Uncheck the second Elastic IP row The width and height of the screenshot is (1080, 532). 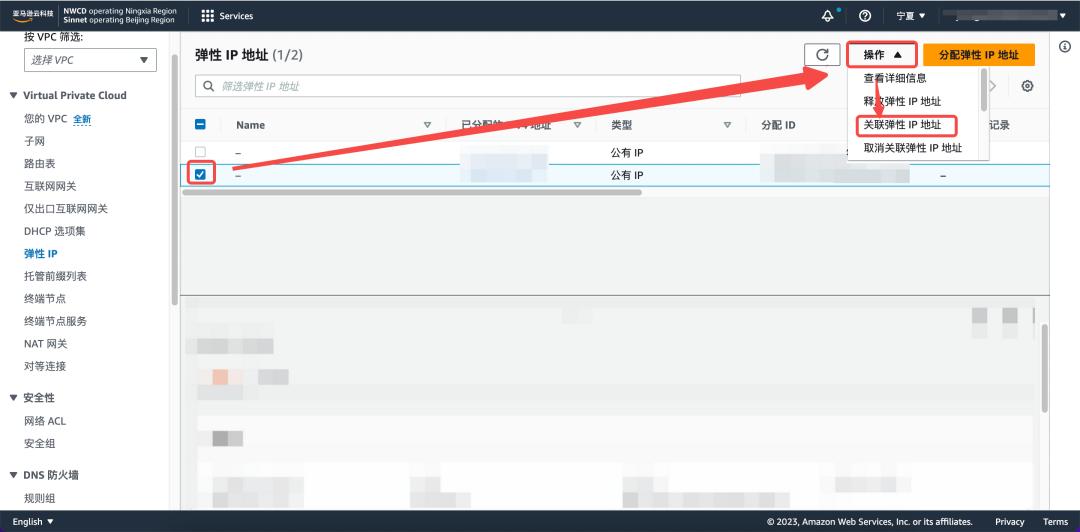(200, 174)
